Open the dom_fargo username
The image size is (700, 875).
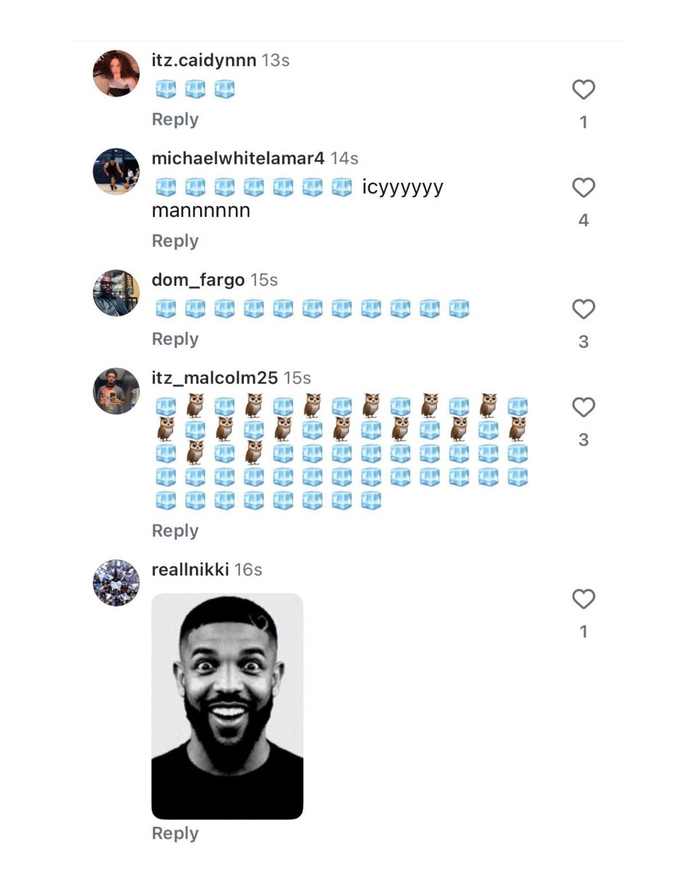coord(198,280)
